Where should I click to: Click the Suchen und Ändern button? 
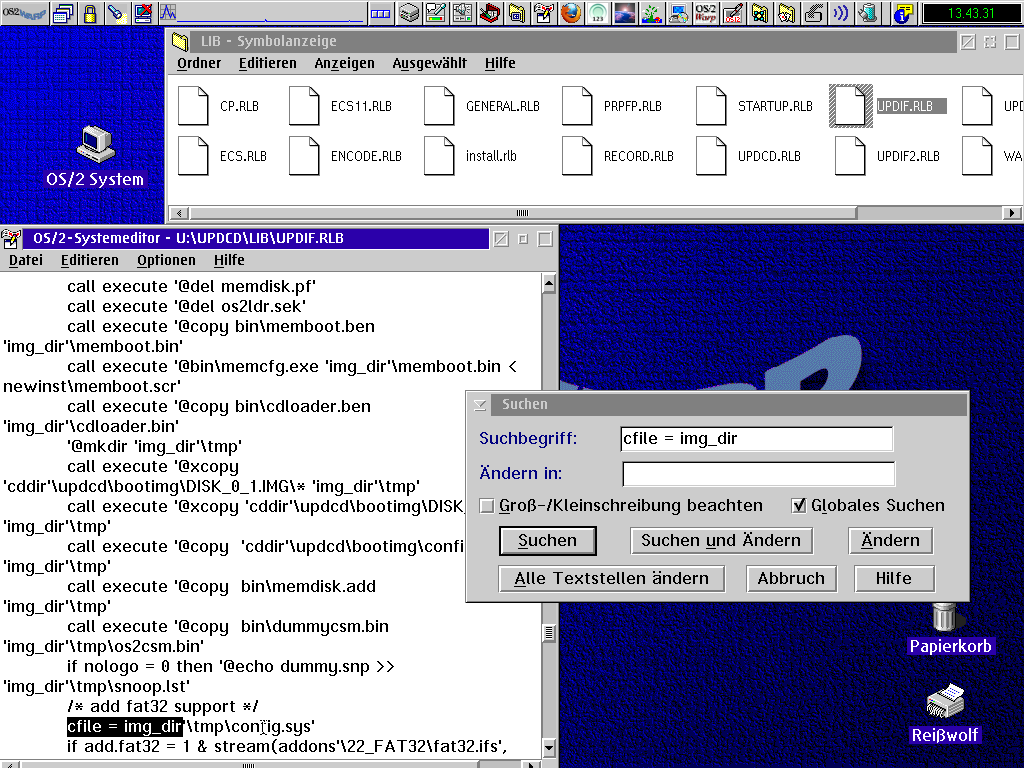point(721,541)
